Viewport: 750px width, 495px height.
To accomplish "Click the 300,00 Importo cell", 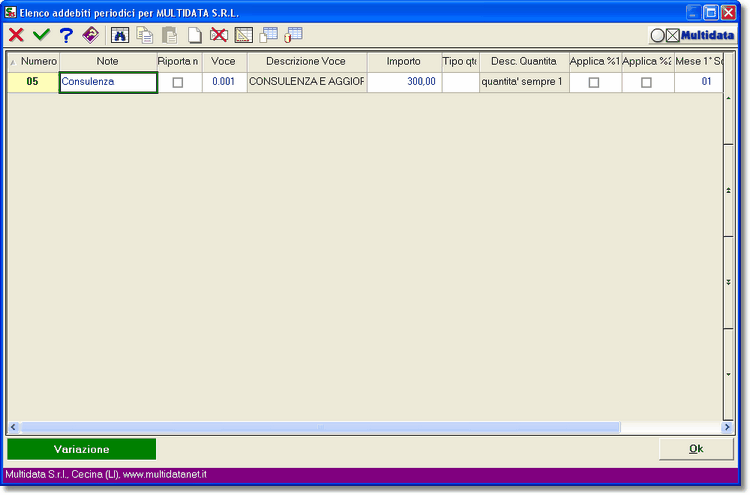I will [x=405, y=82].
